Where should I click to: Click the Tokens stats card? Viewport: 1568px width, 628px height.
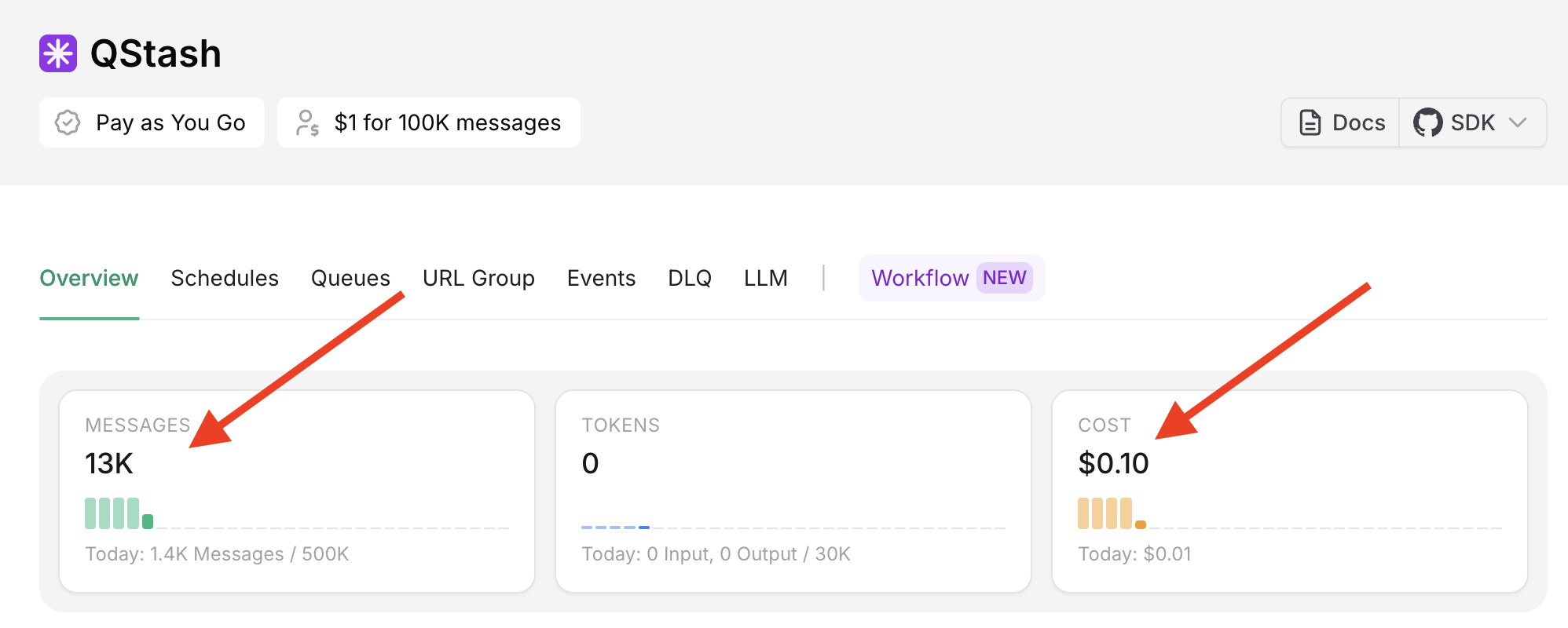(x=793, y=491)
